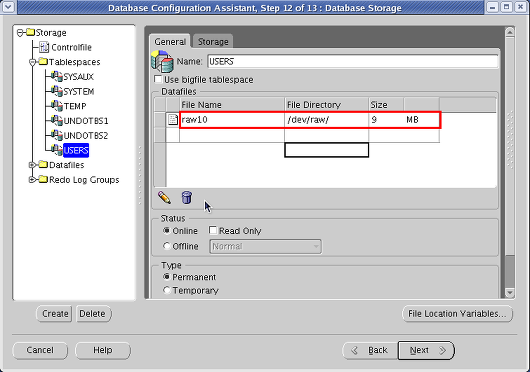
Task: Click the USERS tablespace icon in tree
Action: click(56, 150)
